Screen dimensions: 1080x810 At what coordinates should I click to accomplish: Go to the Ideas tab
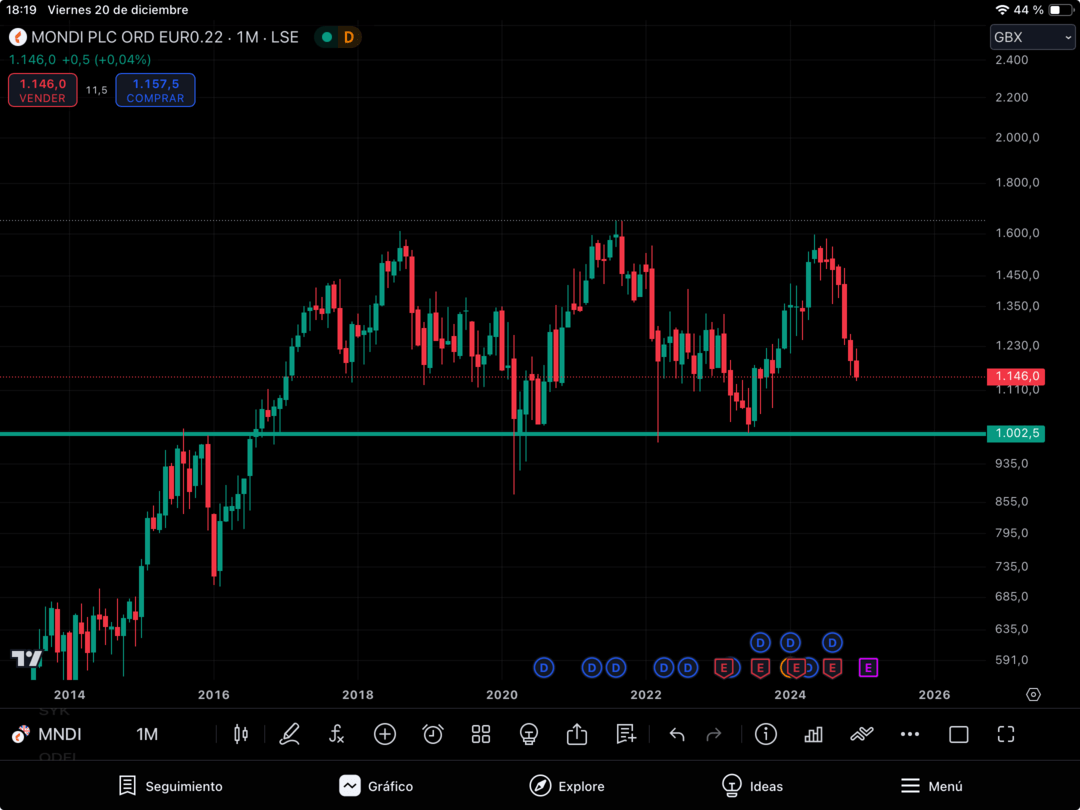pos(752,786)
